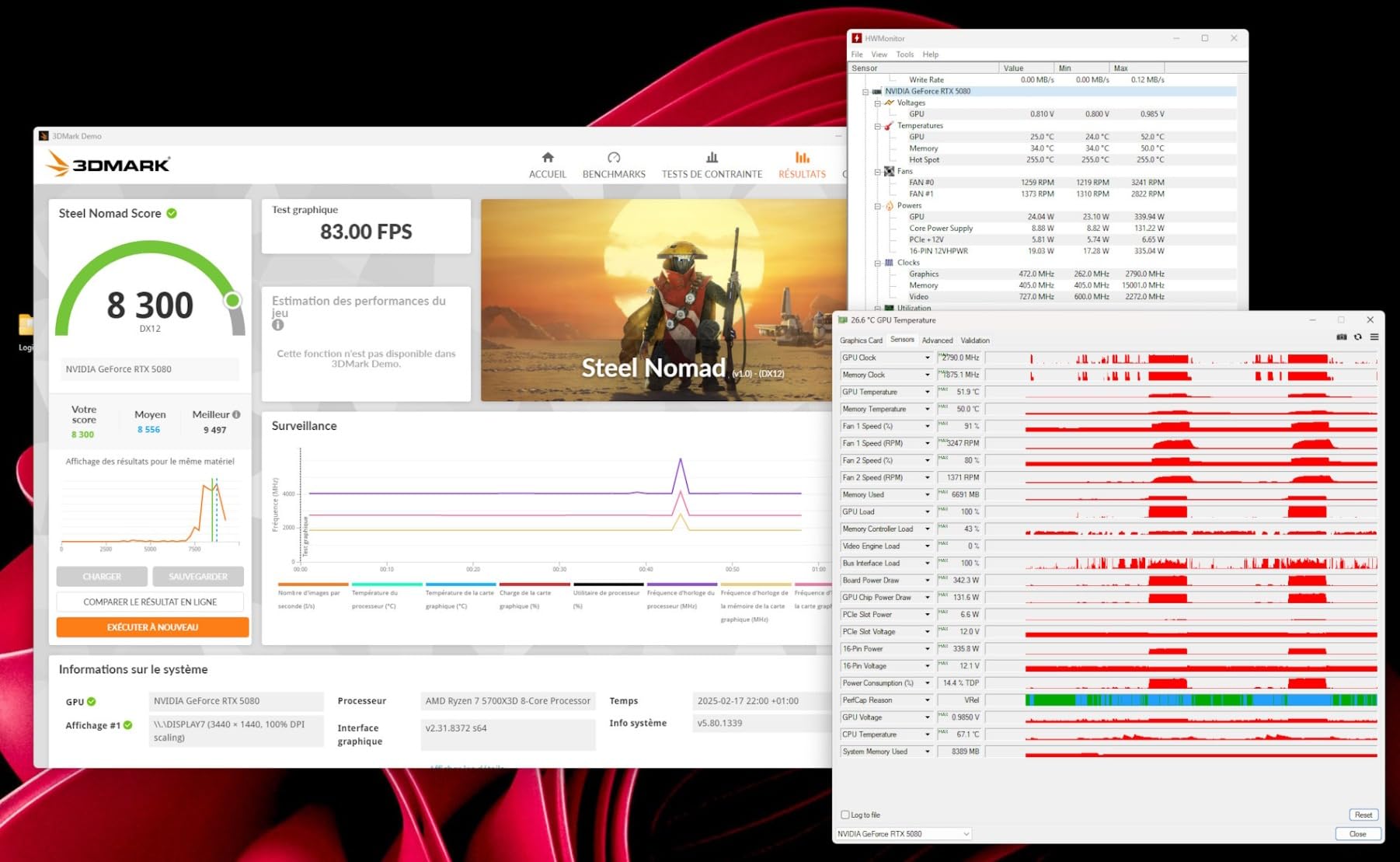
Task: Click the green marker on the score gauge
Action: click(x=232, y=300)
